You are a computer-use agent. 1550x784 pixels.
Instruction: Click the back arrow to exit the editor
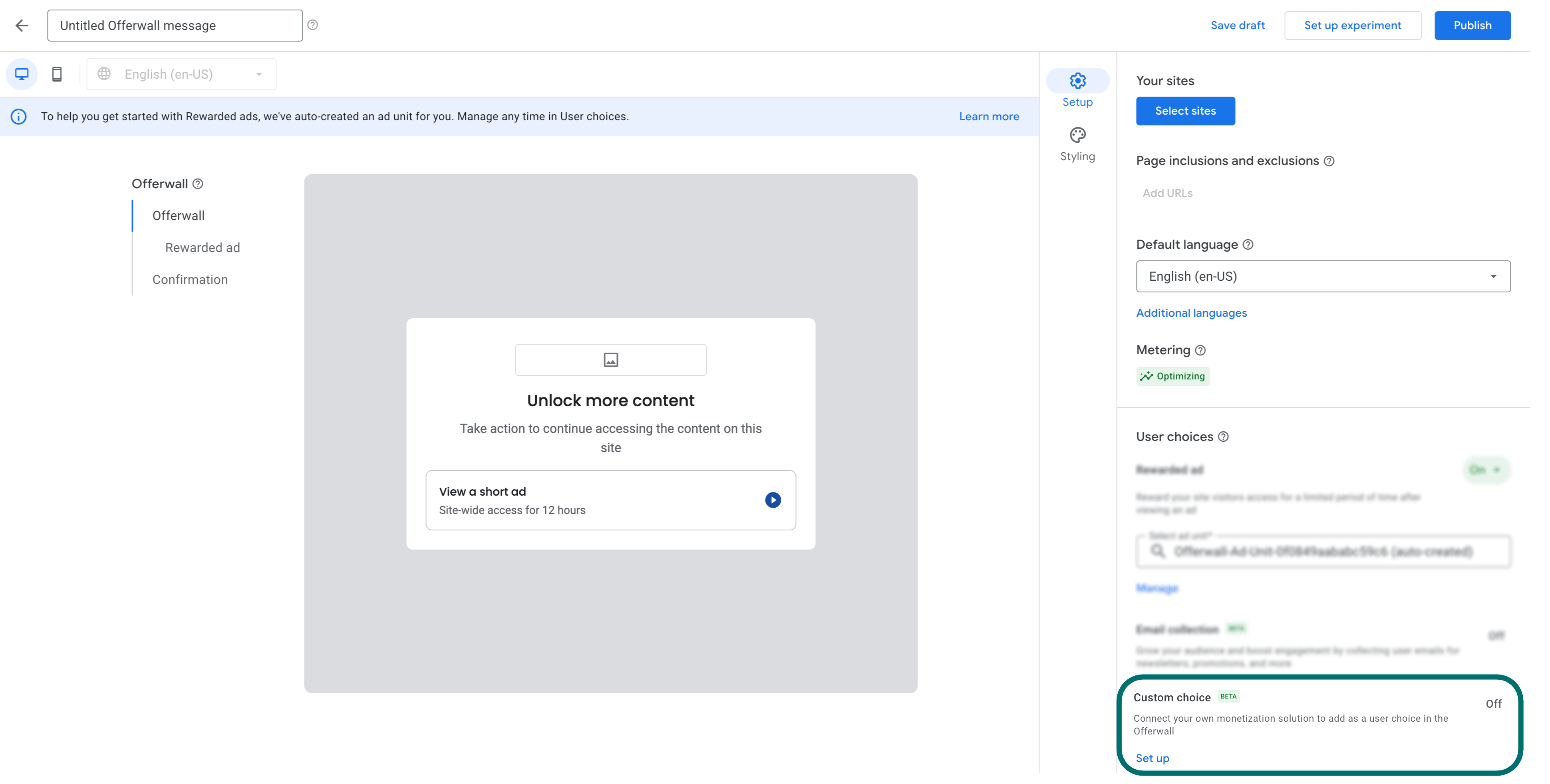point(22,25)
